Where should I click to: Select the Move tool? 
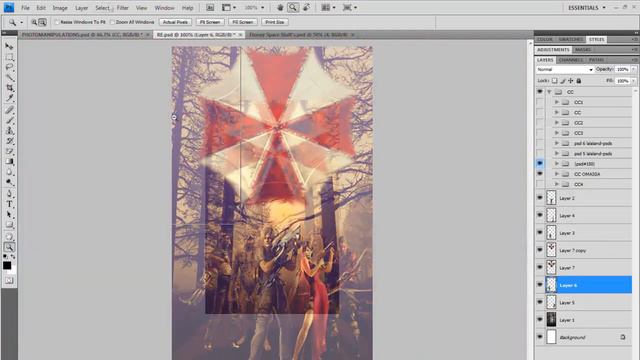coord(9,47)
